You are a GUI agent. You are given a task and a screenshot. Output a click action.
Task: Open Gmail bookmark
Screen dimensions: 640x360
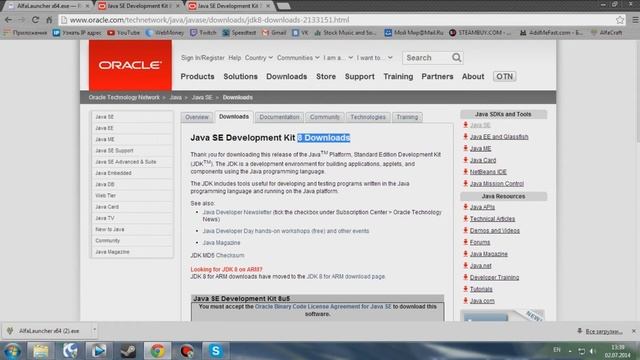click(x=274, y=33)
